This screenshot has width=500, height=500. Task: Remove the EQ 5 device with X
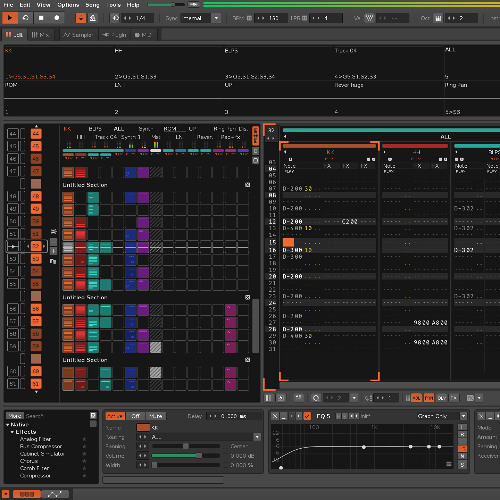(x=275, y=416)
